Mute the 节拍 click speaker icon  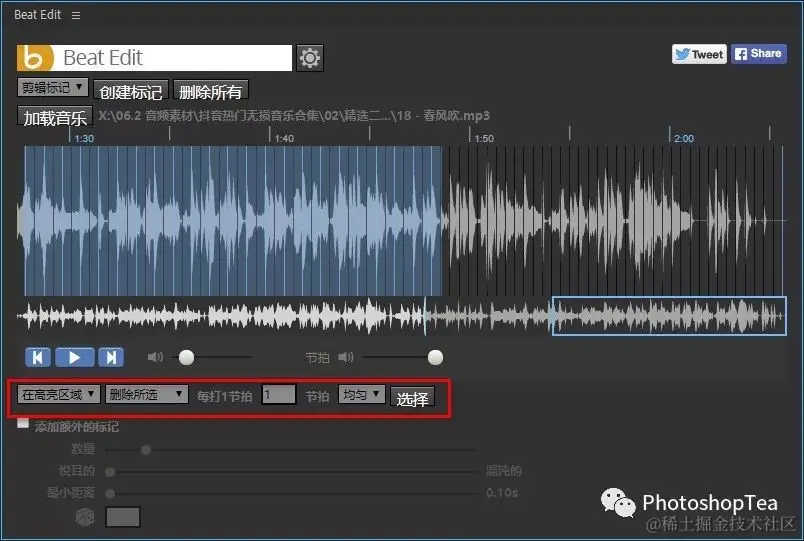[x=346, y=357]
